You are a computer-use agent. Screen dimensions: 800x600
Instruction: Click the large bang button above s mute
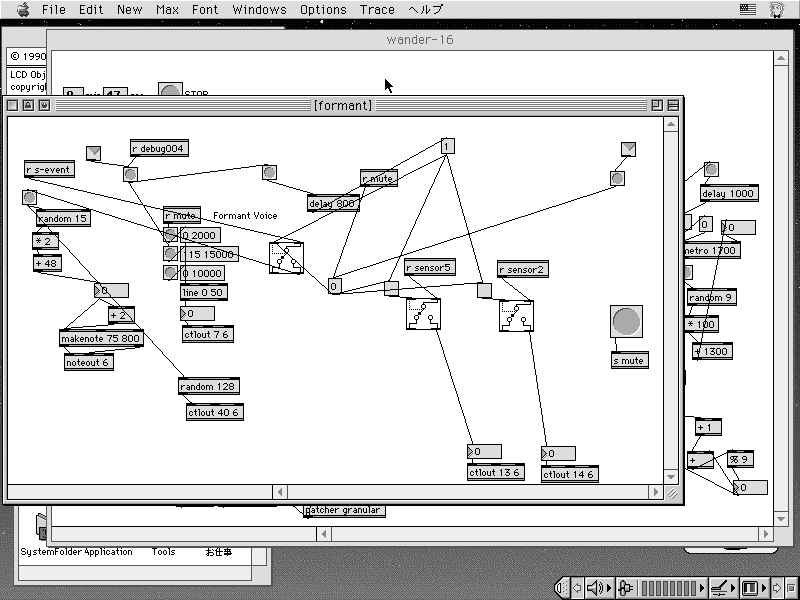pyautogui.click(x=626, y=321)
